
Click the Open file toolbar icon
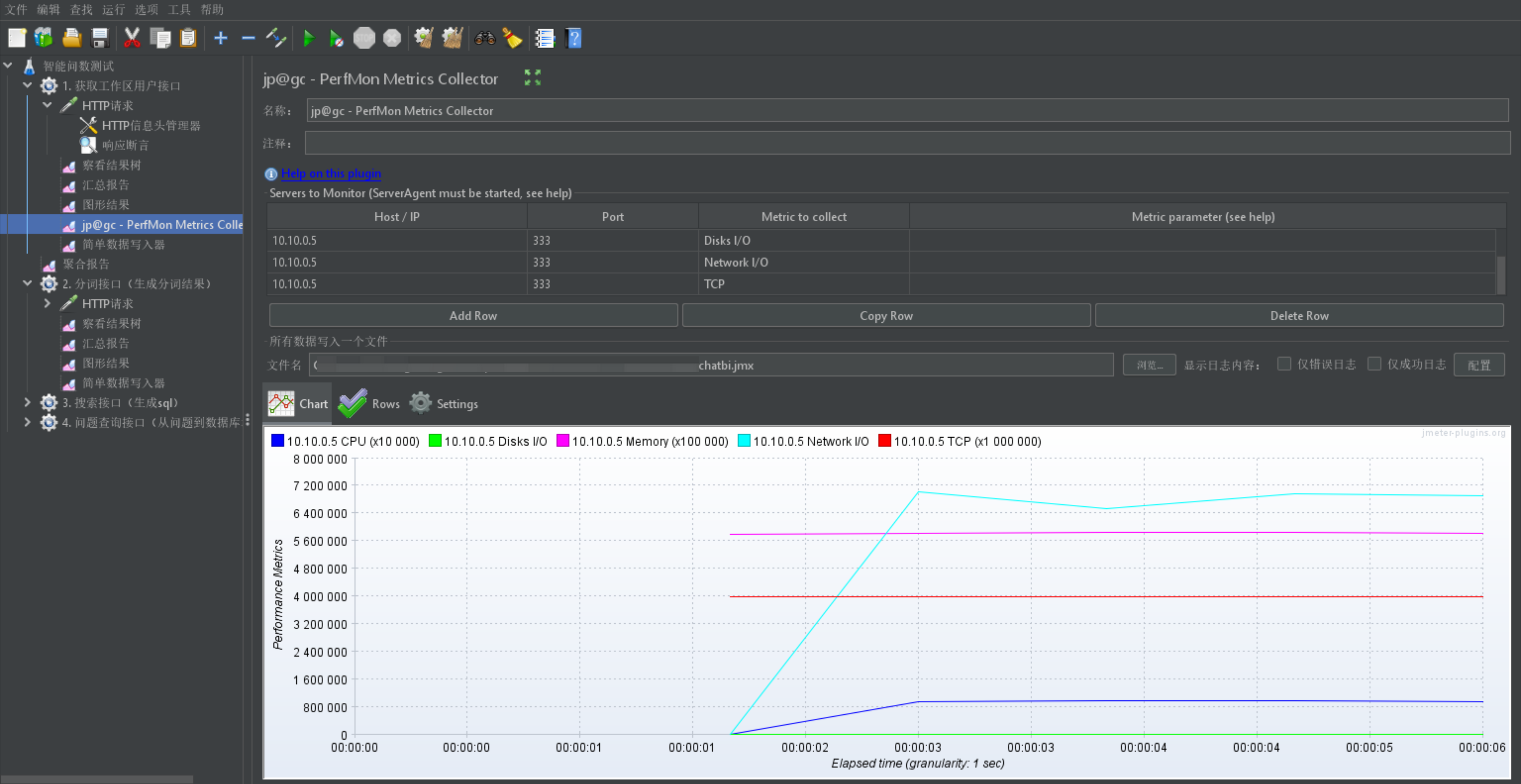click(72, 38)
